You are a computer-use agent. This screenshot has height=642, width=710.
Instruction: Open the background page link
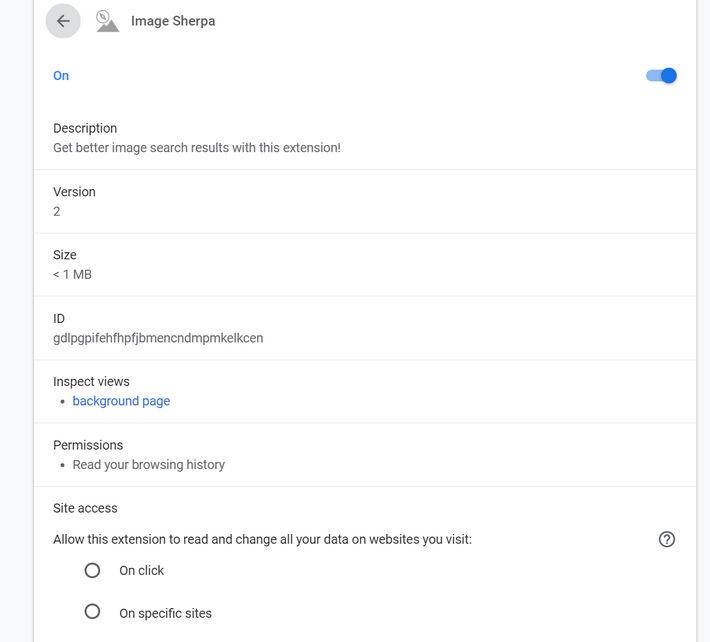121,401
